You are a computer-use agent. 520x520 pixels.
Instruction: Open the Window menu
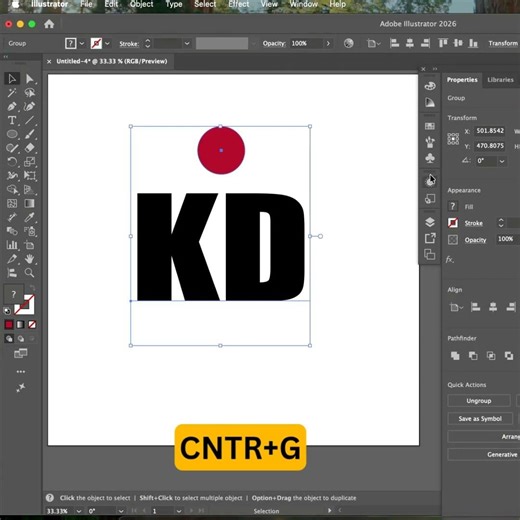[303, 4]
